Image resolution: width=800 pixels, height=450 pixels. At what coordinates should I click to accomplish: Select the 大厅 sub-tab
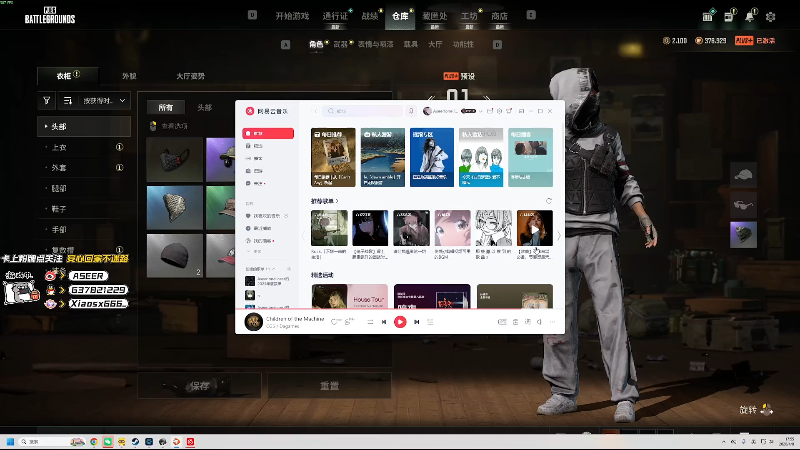point(435,44)
